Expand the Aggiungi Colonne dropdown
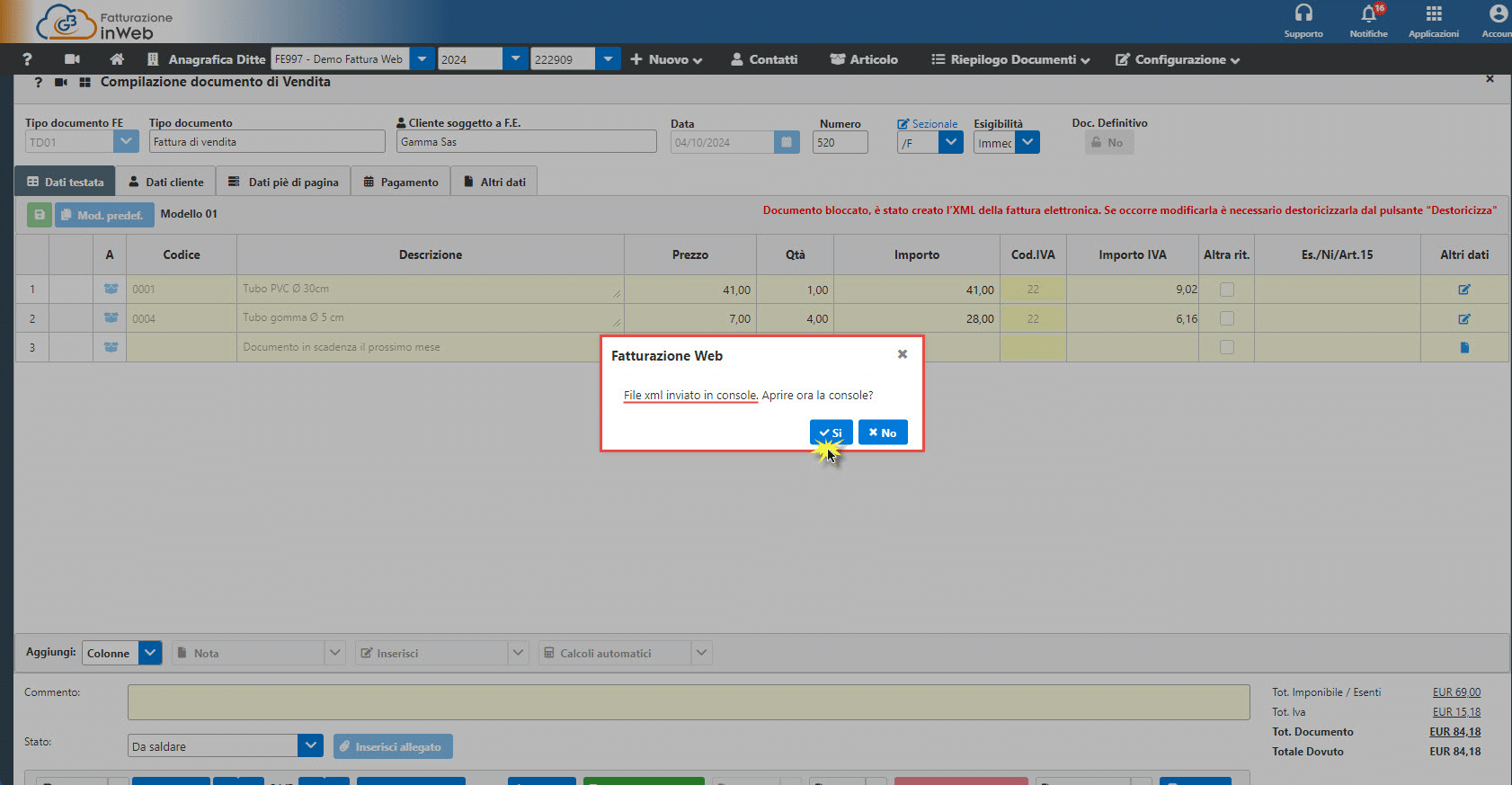This screenshot has height=785, width=1512. (x=150, y=653)
